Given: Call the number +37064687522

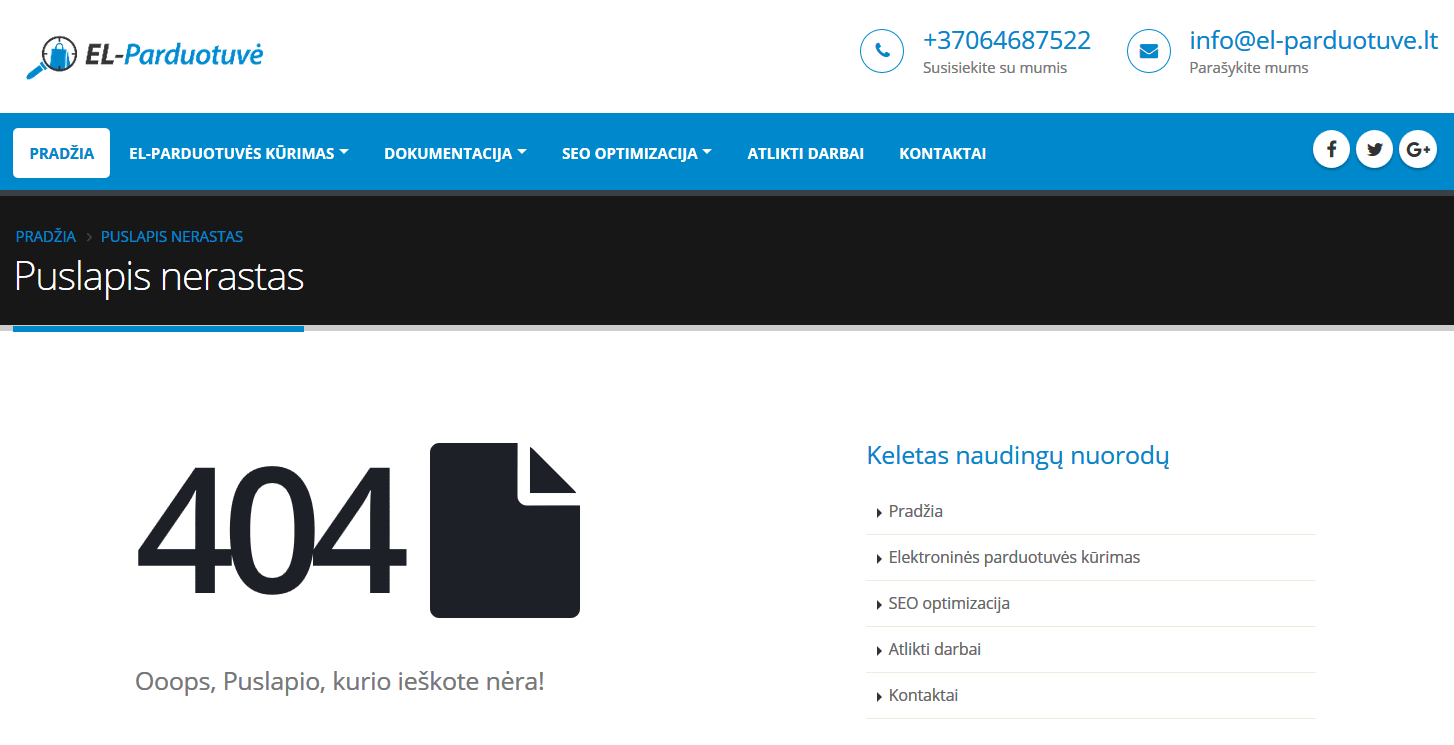Looking at the screenshot, I should 1007,41.
